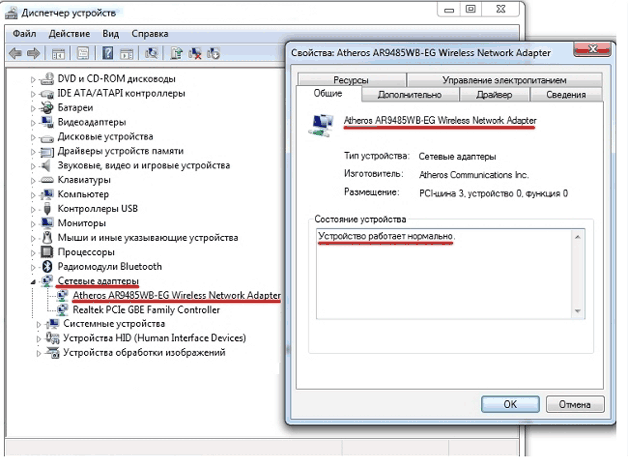
Task: Open the Действие menu
Action: (x=69, y=34)
